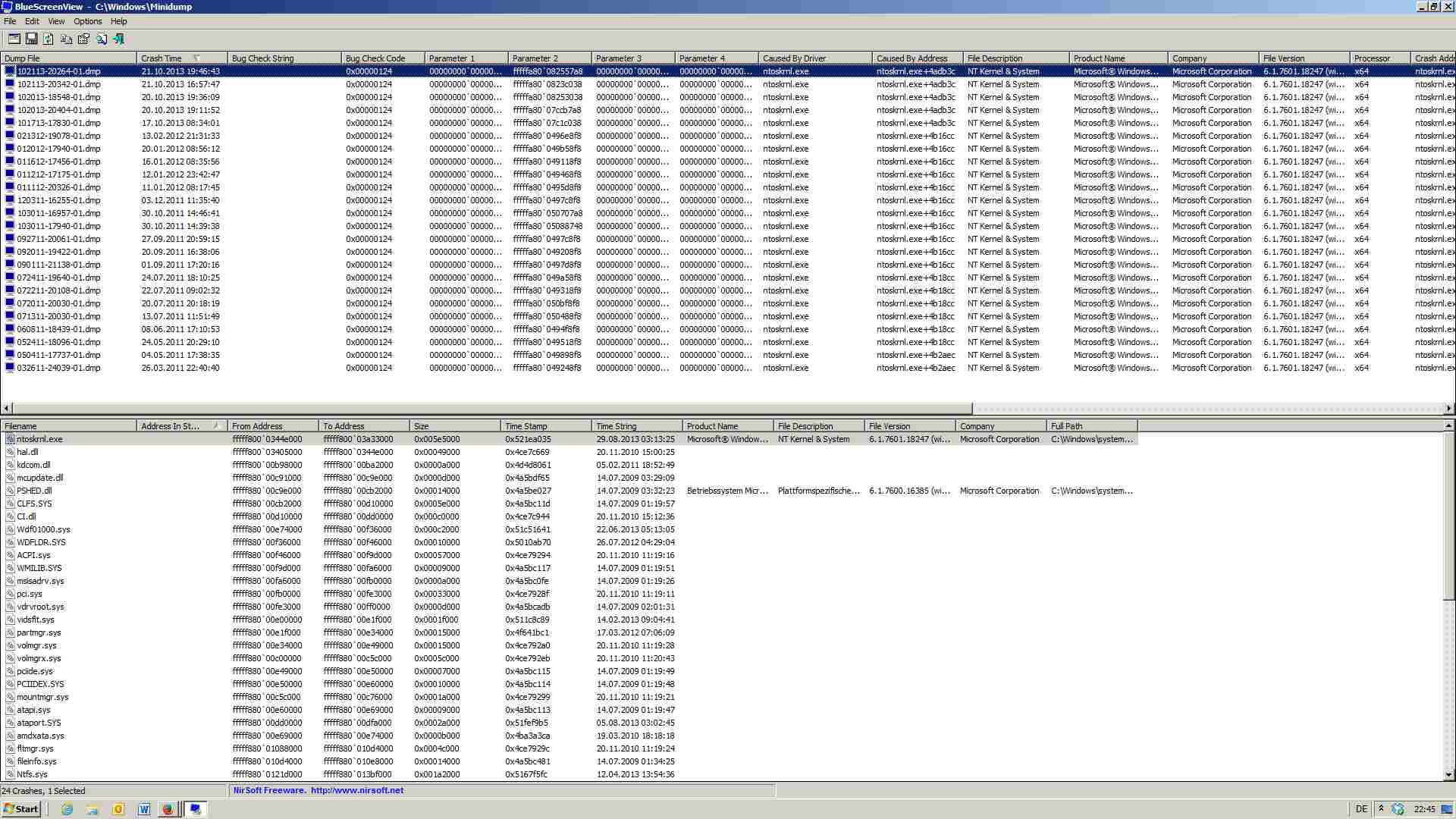
Task: Click the Properties toolbar icon
Action: pyautogui.click(x=83, y=39)
